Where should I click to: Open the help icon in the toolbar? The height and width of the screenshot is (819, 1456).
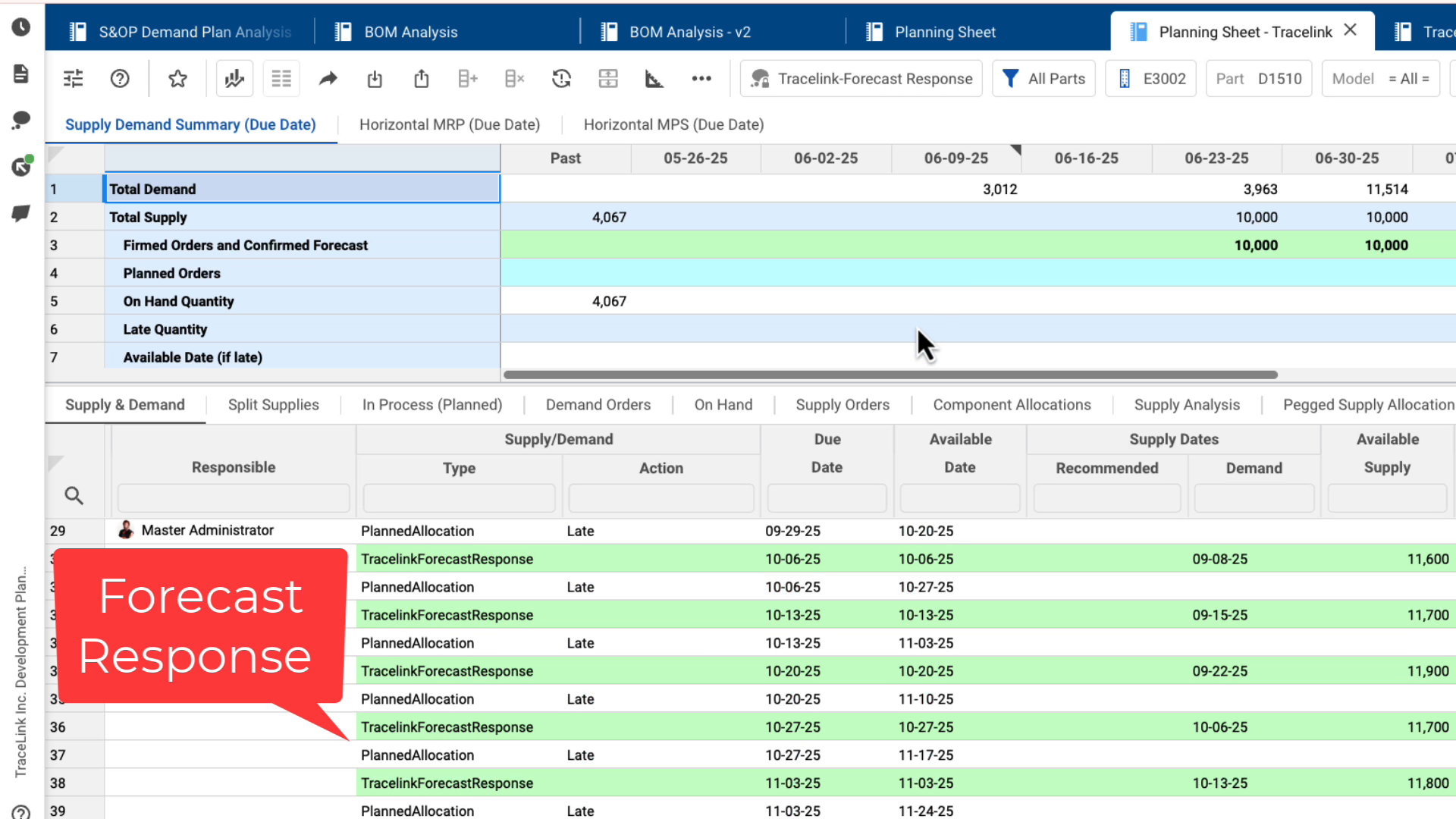119,78
